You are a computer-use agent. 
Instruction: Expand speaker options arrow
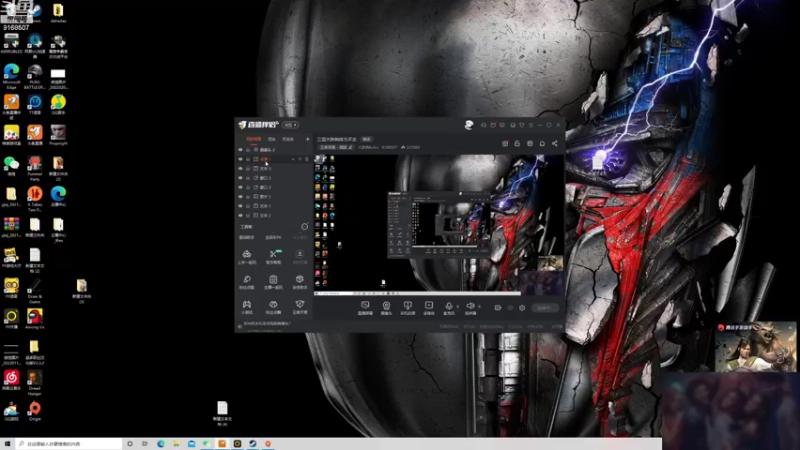479,307
